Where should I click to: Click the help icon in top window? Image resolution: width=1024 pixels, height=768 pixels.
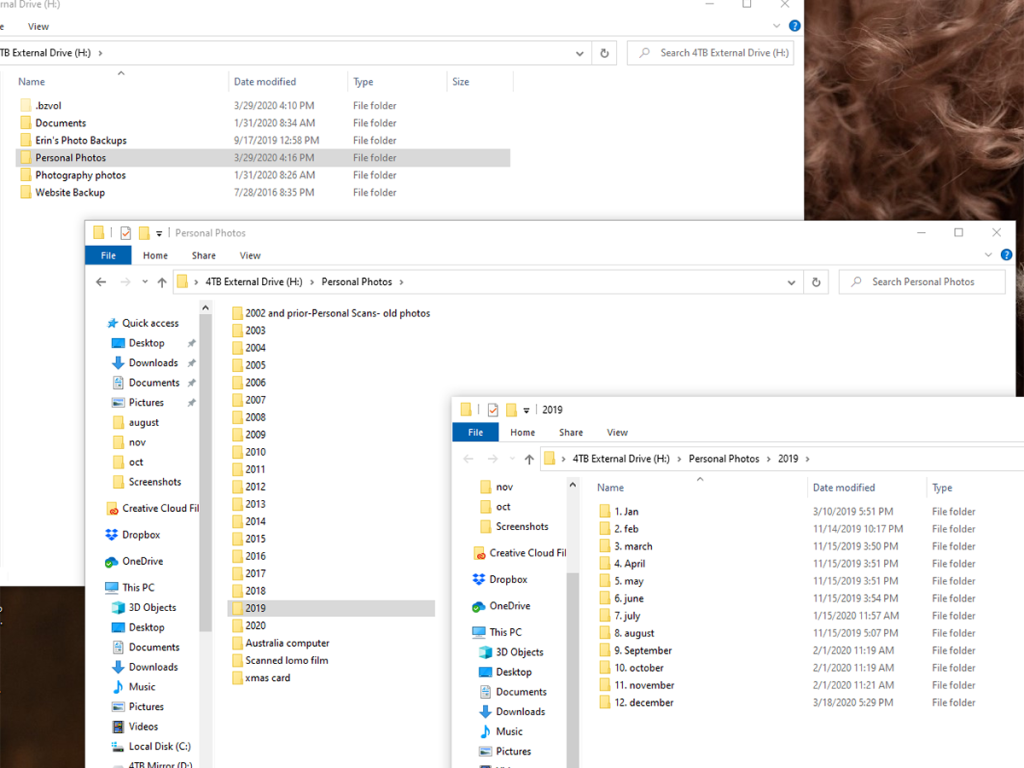(795, 26)
